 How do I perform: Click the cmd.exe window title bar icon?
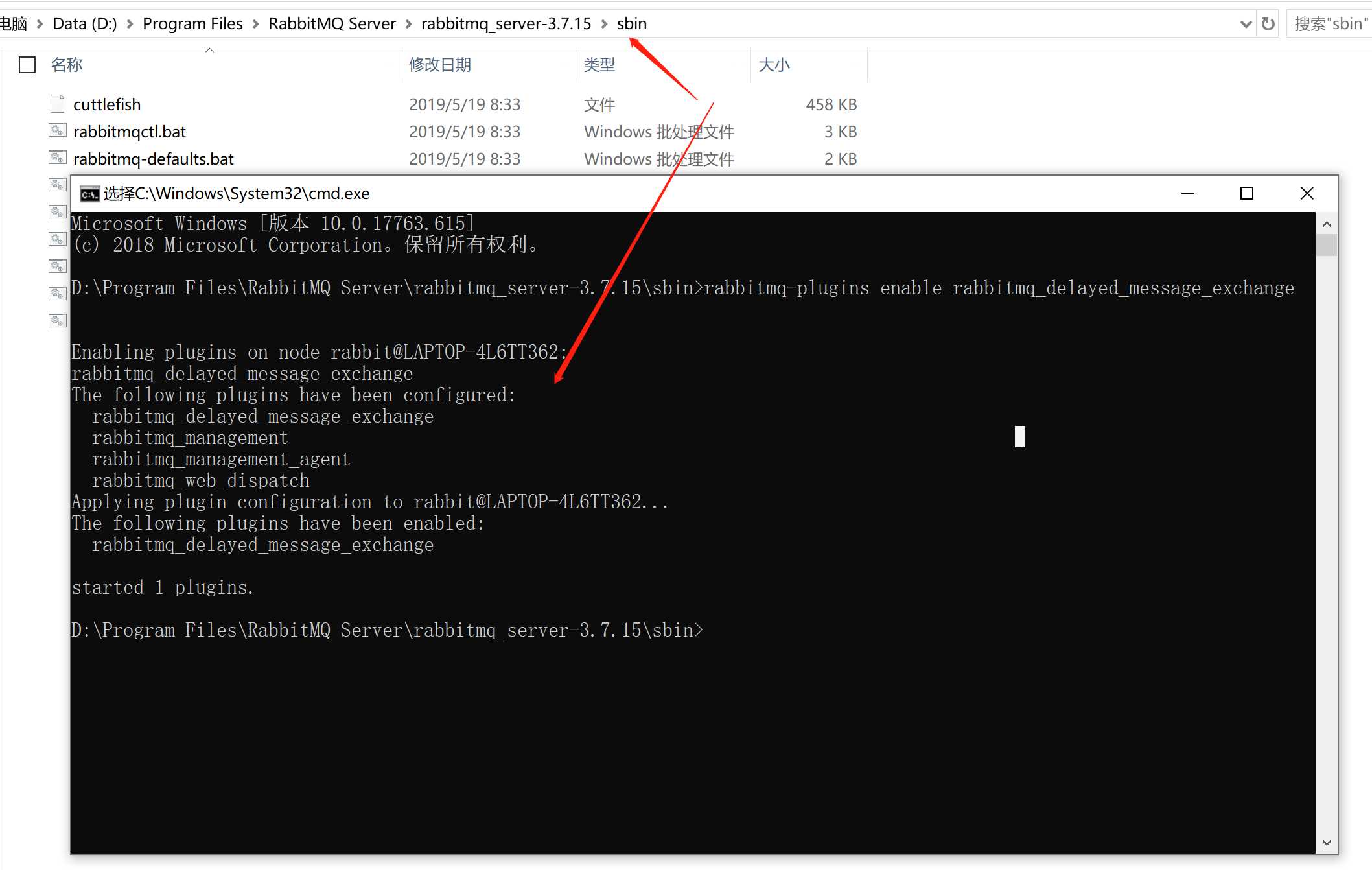click(x=89, y=194)
